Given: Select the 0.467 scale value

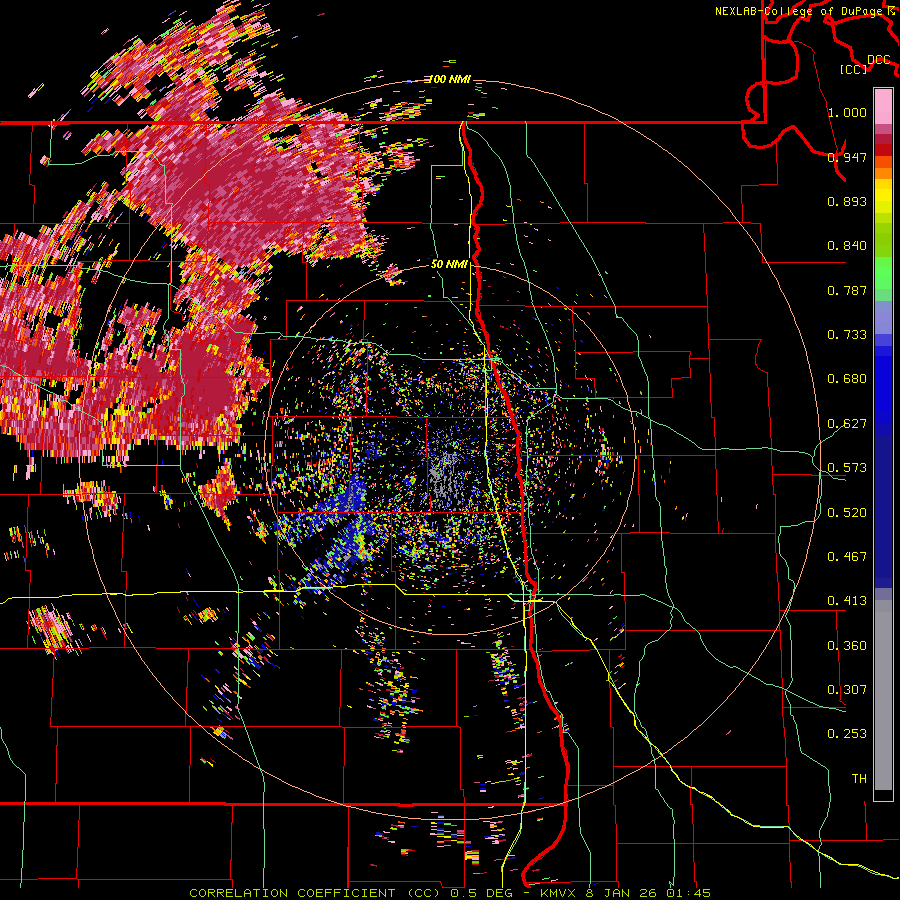Looking at the screenshot, I should coord(847,557).
